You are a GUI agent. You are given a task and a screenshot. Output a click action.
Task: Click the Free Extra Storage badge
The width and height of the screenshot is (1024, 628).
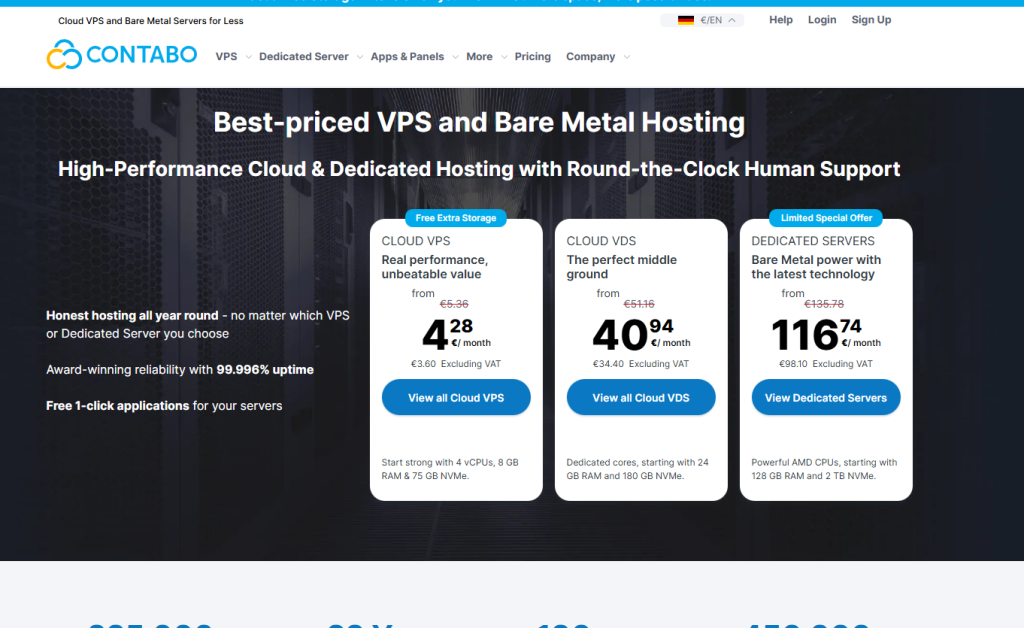(x=455, y=218)
